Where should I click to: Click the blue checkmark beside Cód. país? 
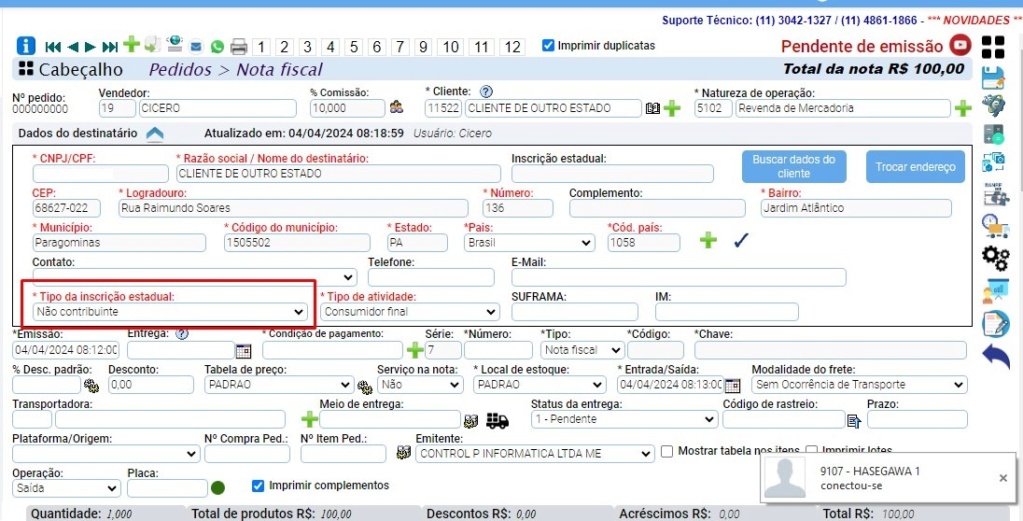coord(741,241)
